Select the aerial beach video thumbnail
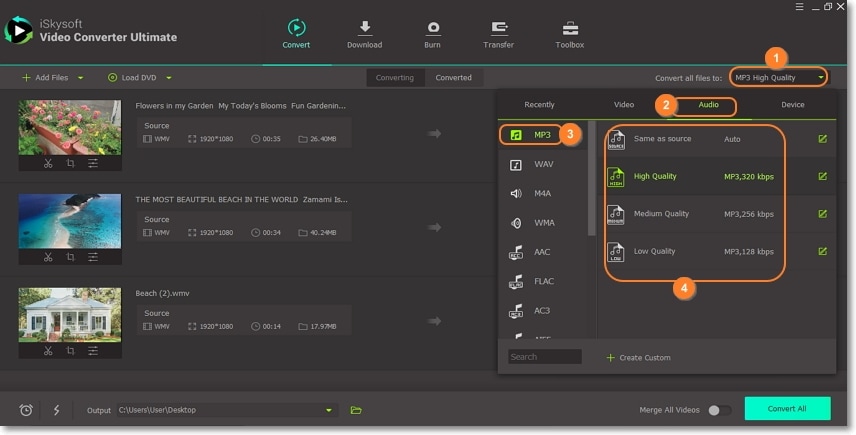The image size is (856, 435). click(70, 221)
